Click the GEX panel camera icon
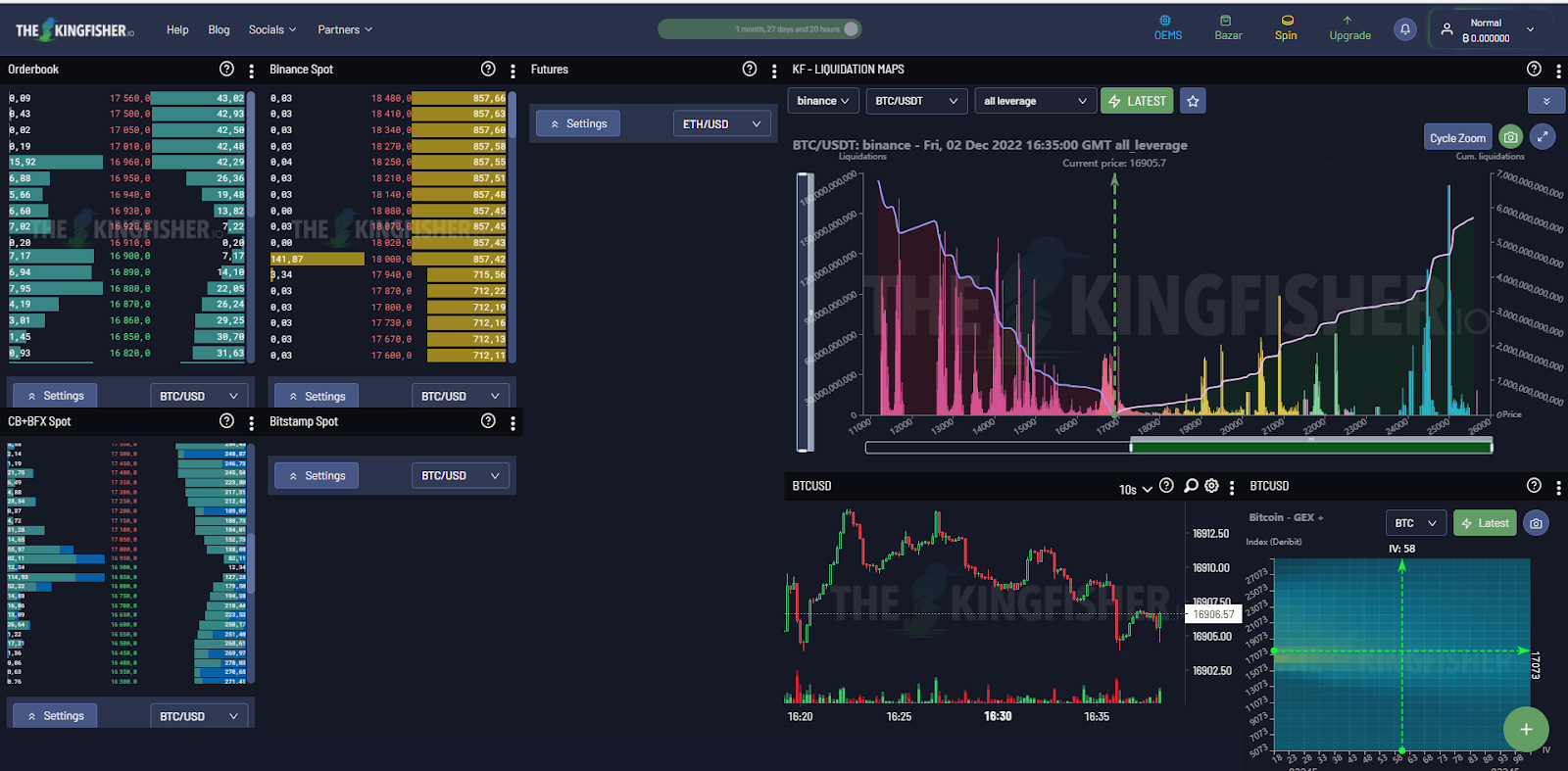The width and height of the screenshot is (1568, 771). point(1536,523)
